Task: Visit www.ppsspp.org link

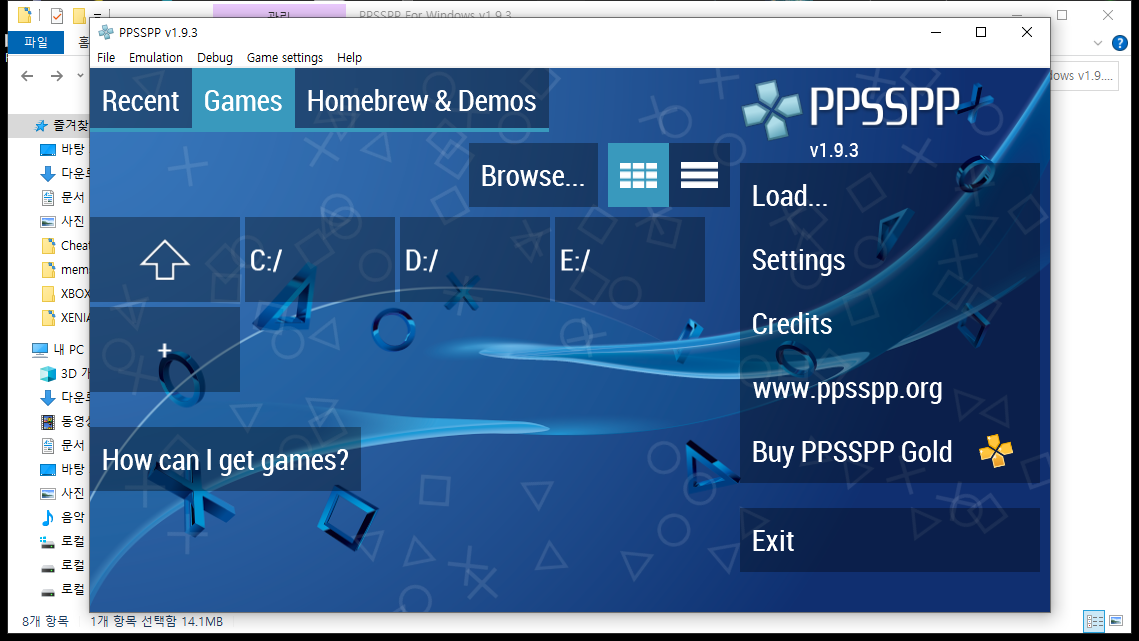Action: [890, 387]
